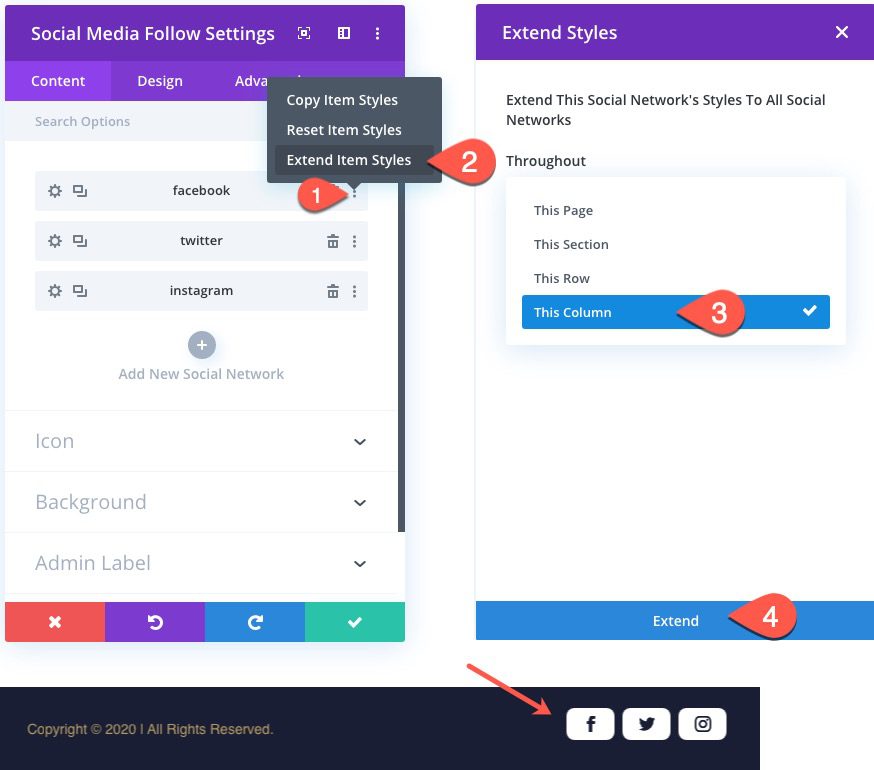Click the Extend button to apply styles
Image resolution: width=874 pixels, height=770 pixels.
676,621
